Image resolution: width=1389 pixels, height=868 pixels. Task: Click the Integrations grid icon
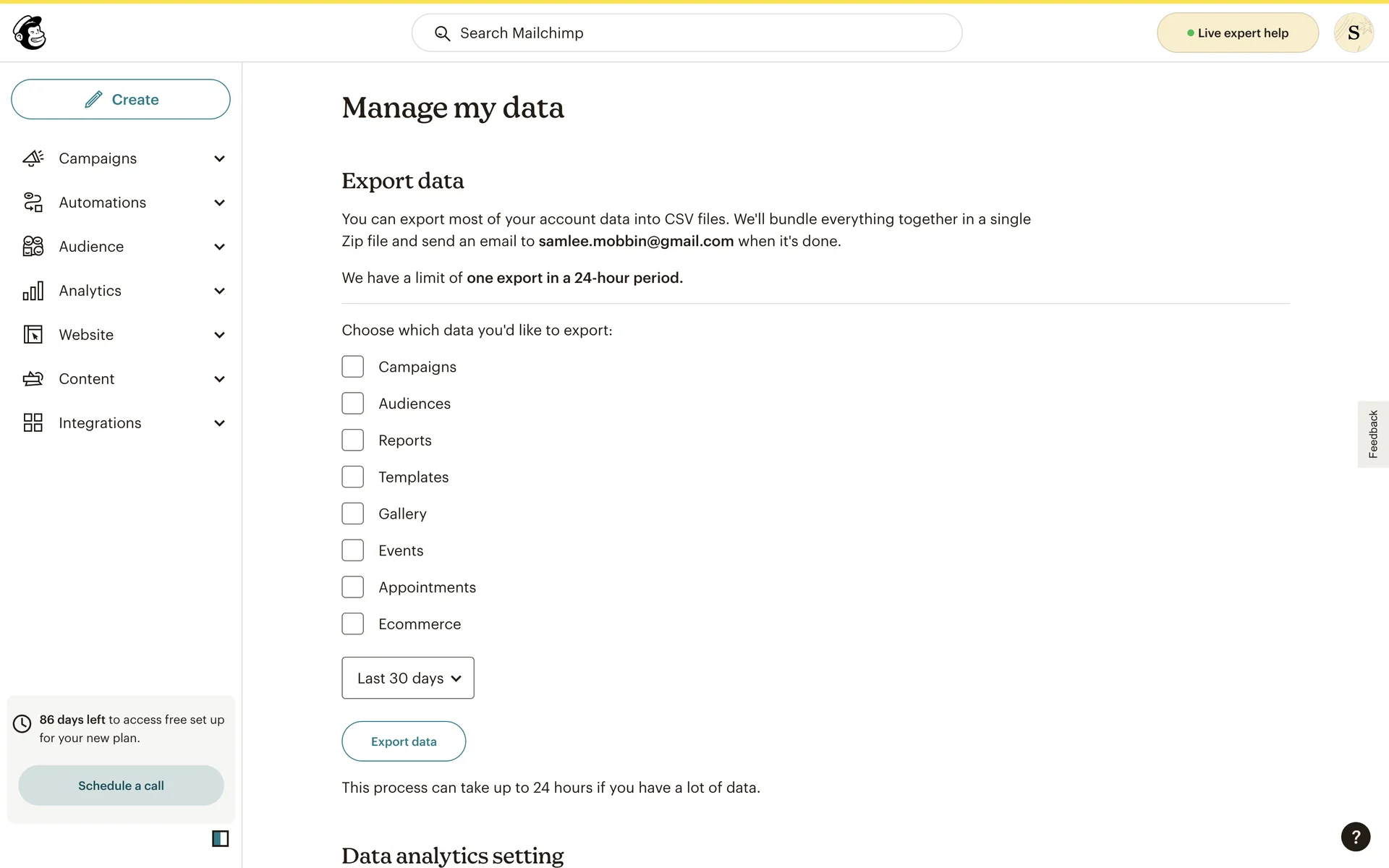[33, 423]
